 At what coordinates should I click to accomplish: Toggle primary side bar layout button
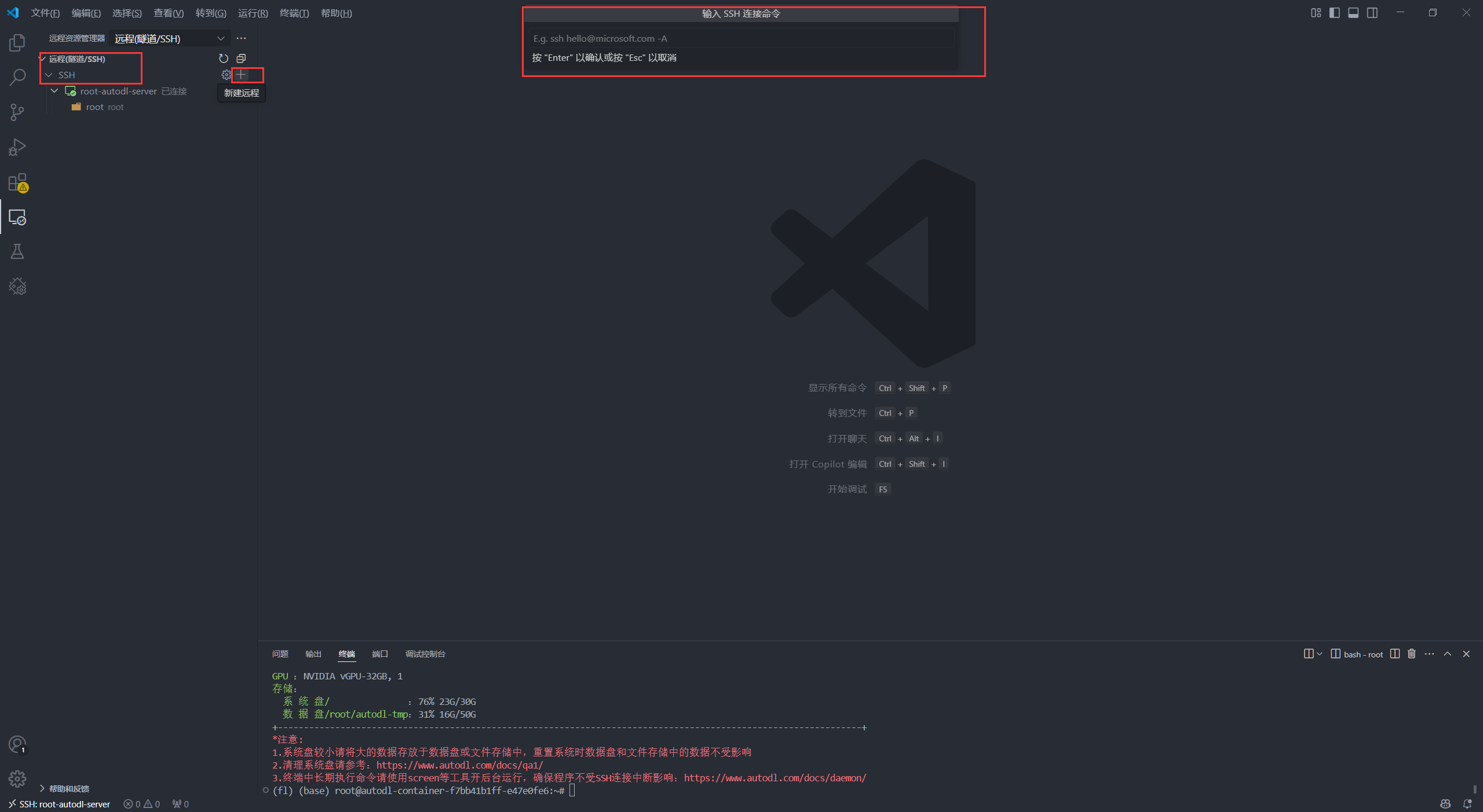pos(1335,13)
